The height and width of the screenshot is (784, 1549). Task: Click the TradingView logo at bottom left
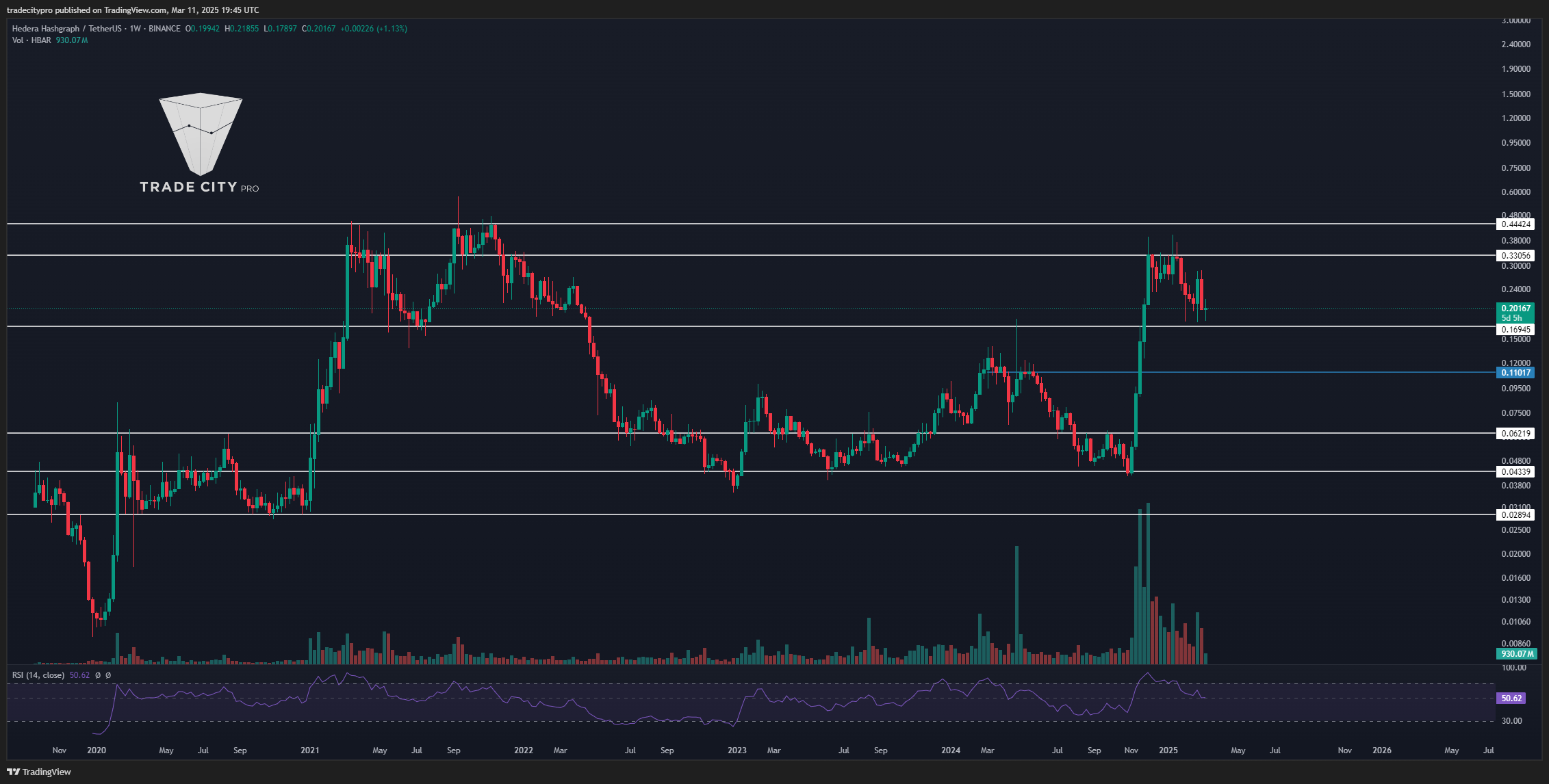(39, 772)
